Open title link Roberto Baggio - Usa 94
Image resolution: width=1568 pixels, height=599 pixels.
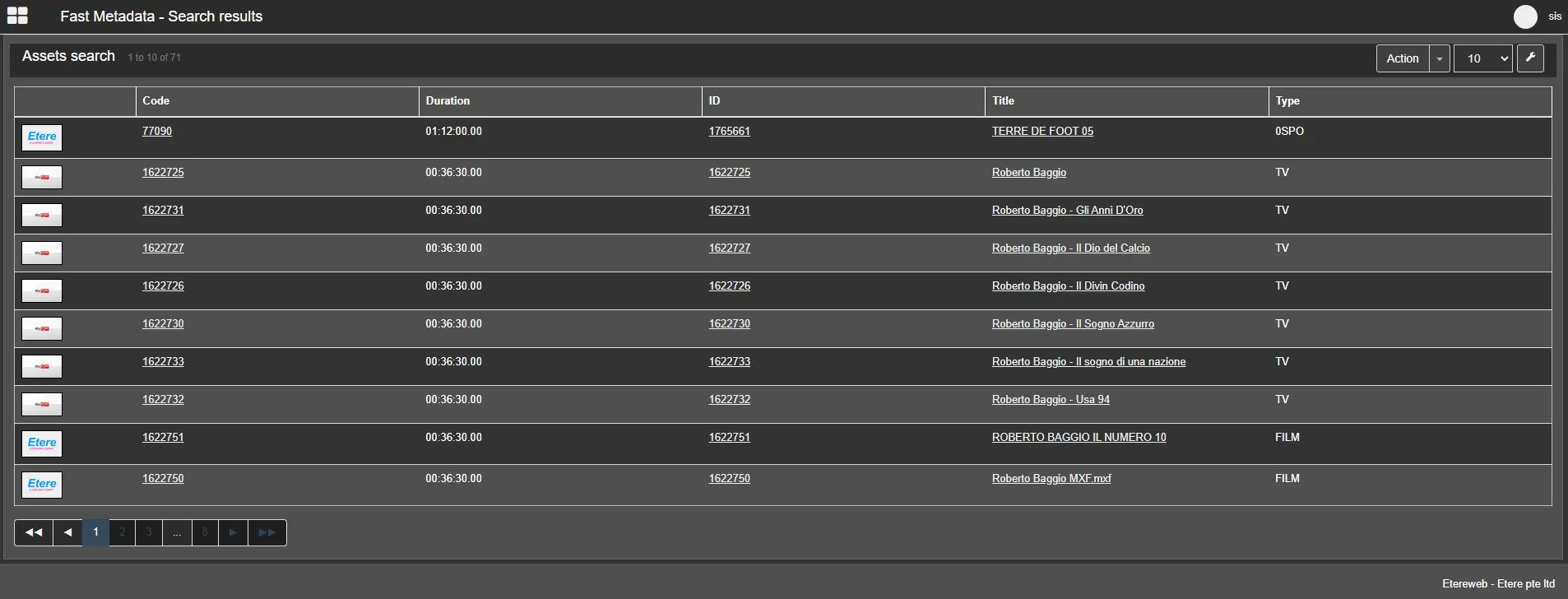coord(1051,400)
